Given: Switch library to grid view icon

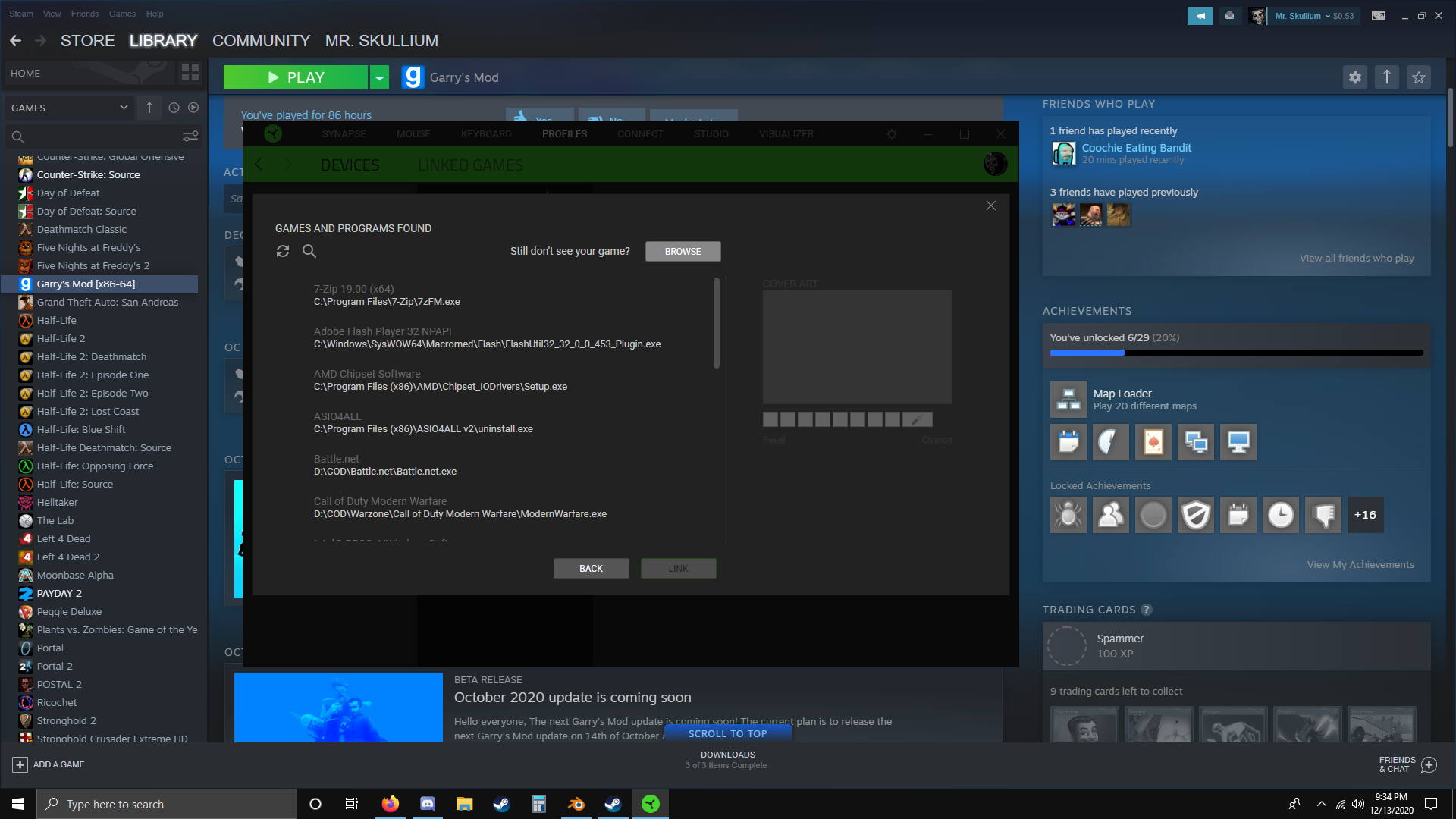Looking at the screenshot, I should tap(190, 73).
